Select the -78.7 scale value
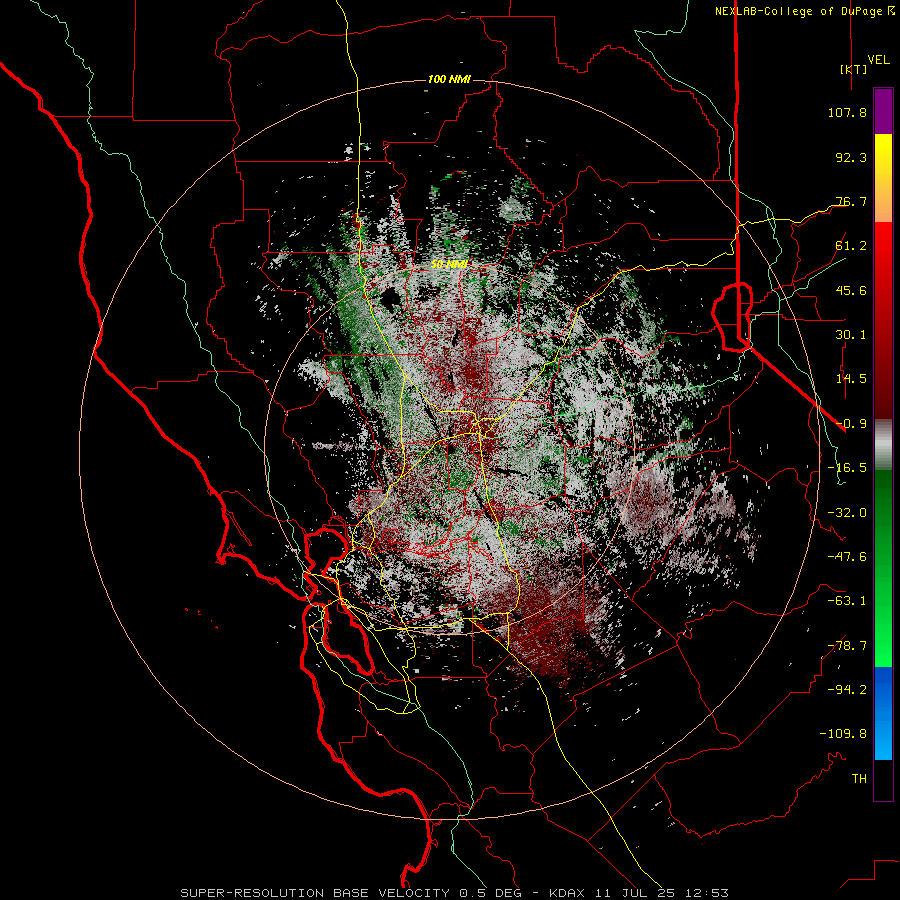Viewport: 900px width, 900px height. (x=847, y=646)
